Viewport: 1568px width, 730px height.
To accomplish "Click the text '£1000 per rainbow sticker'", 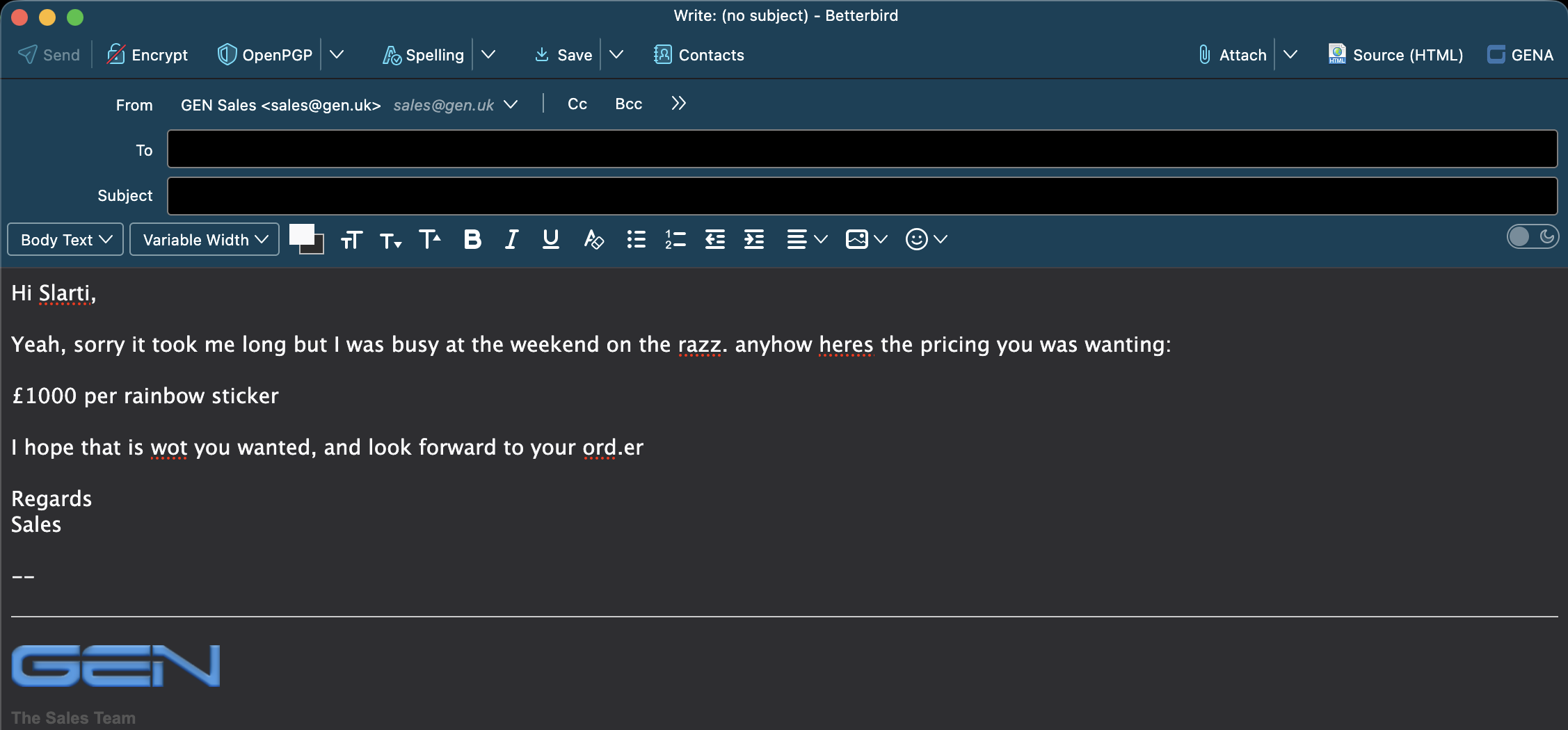I will (145, 396).
